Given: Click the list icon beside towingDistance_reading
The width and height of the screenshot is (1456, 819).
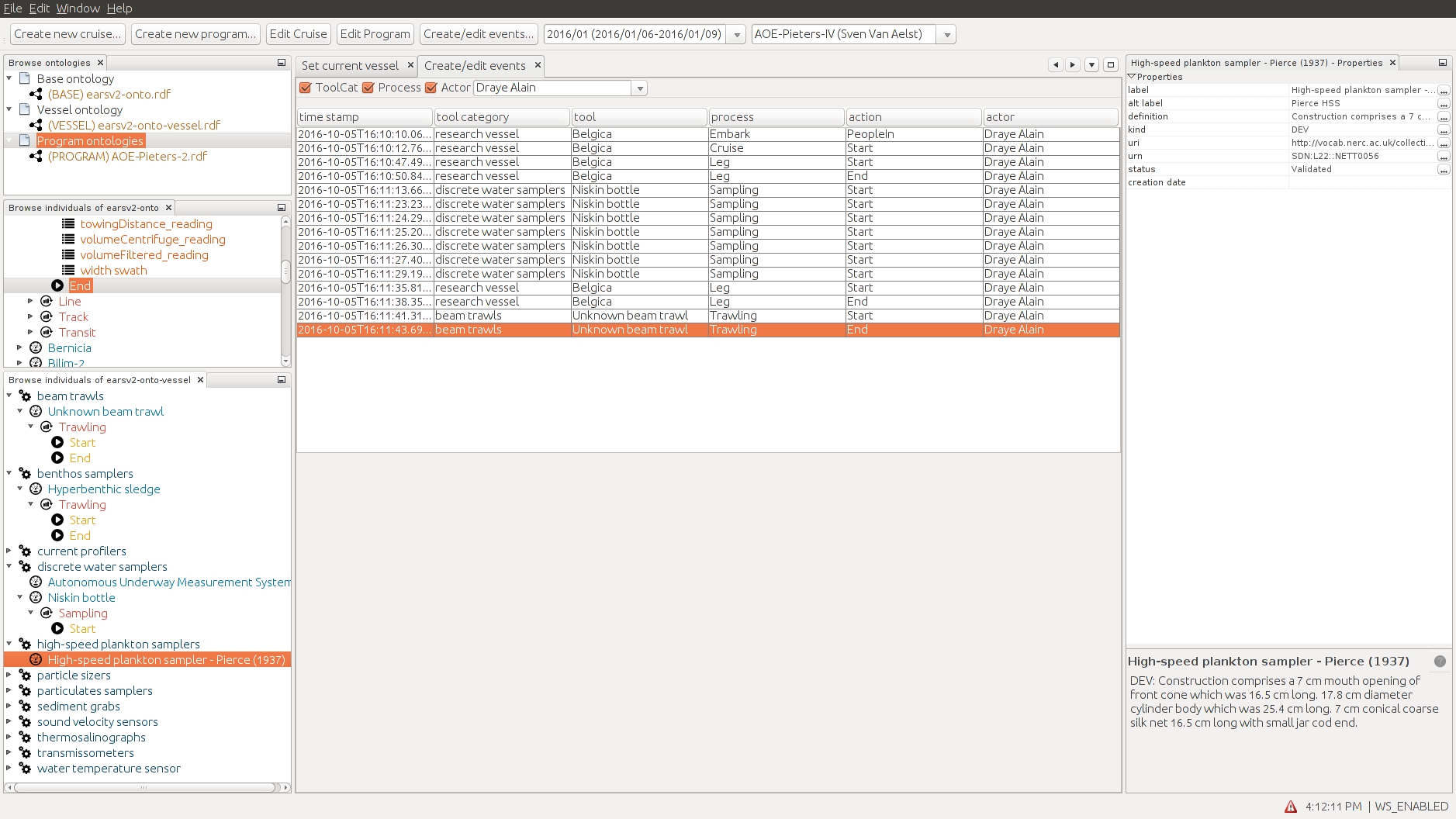Looking at the screenshot, I should coord(68,224).
